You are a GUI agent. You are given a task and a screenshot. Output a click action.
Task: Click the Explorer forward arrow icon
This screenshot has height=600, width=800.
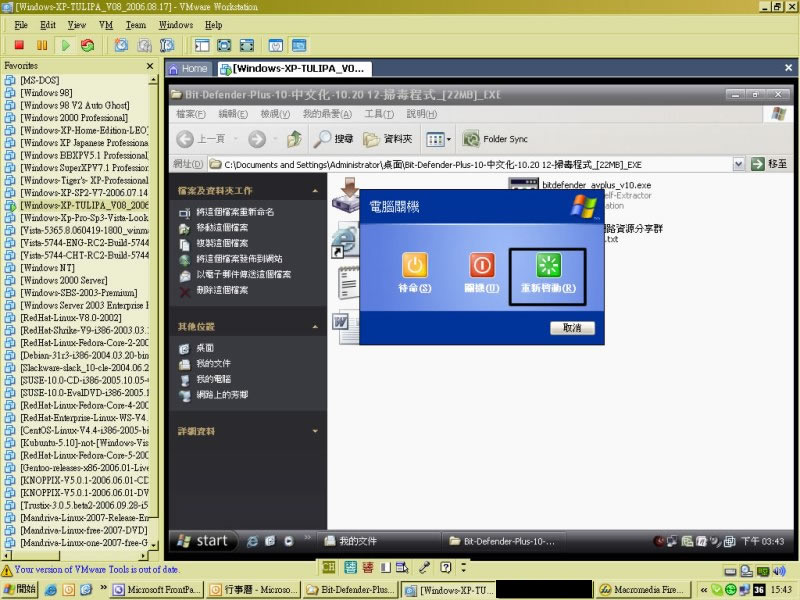point(257,139)
